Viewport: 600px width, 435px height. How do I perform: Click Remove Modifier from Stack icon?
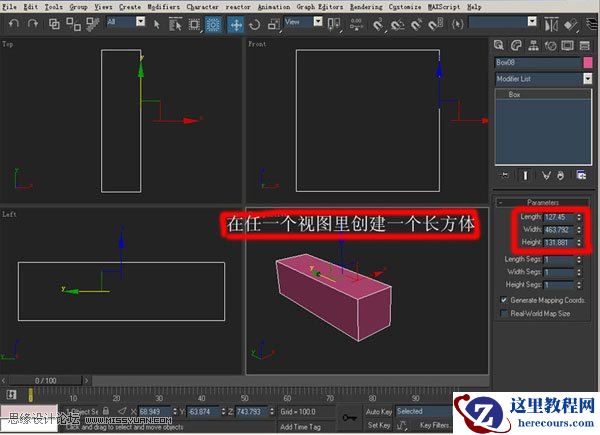pos(560,175)
